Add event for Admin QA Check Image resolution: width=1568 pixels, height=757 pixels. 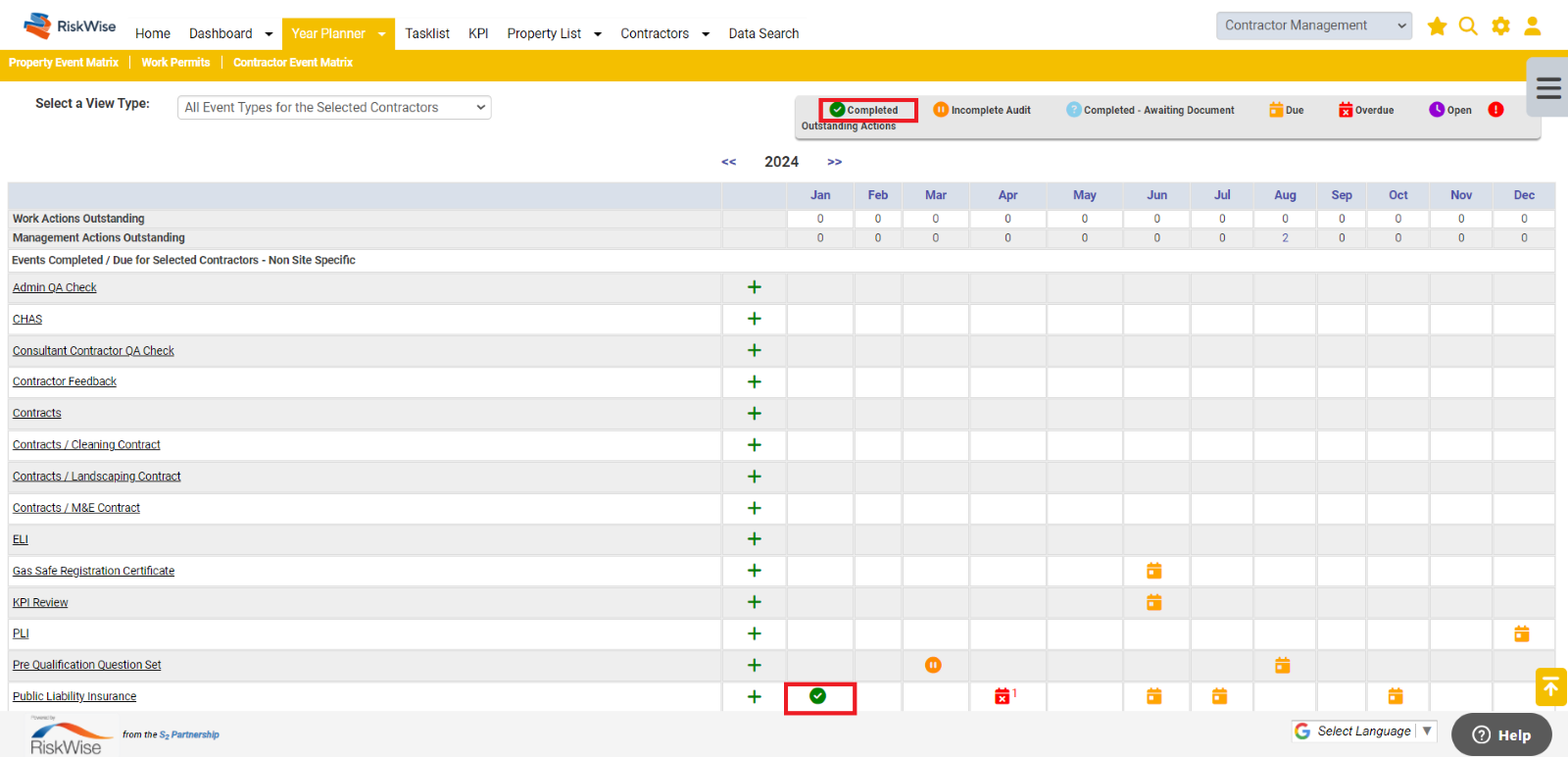[755, 287]
